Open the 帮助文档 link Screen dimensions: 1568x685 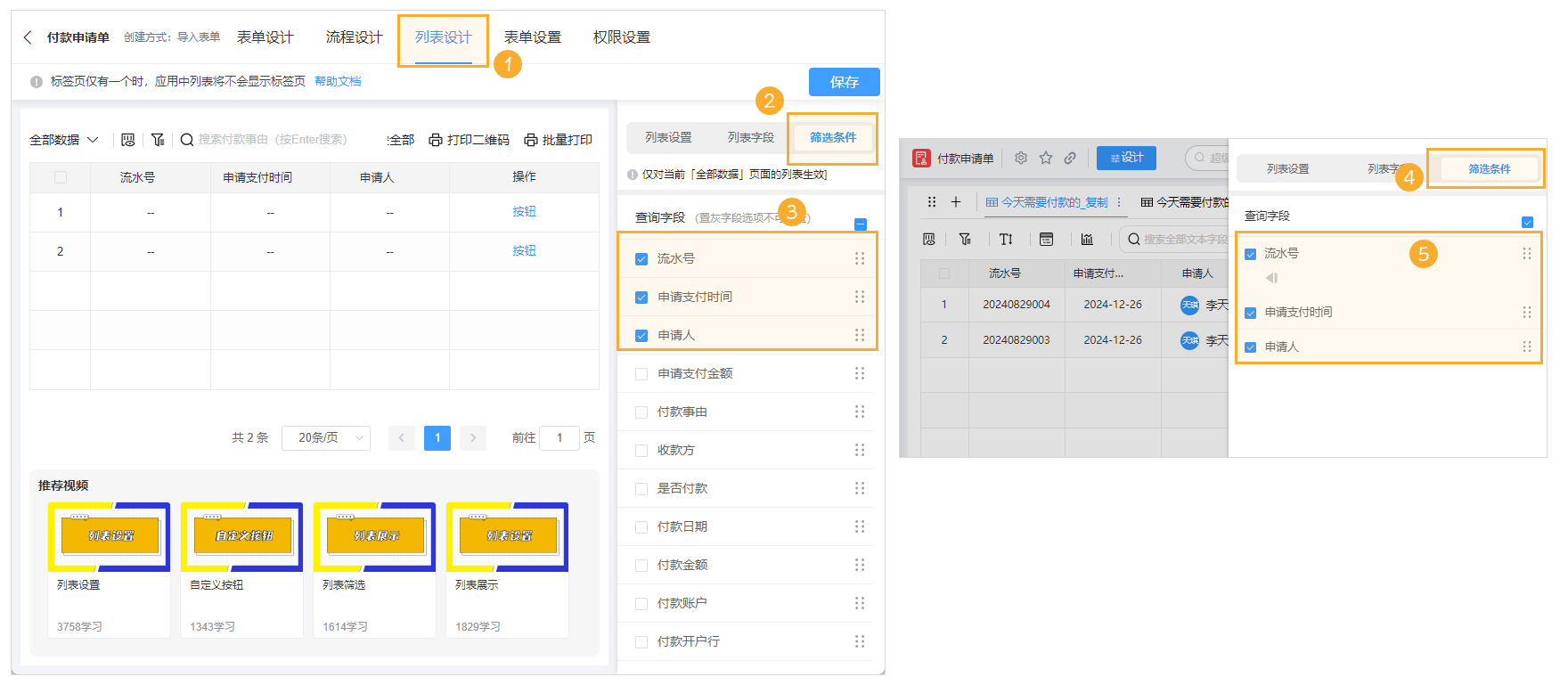(x=338, y=82)
